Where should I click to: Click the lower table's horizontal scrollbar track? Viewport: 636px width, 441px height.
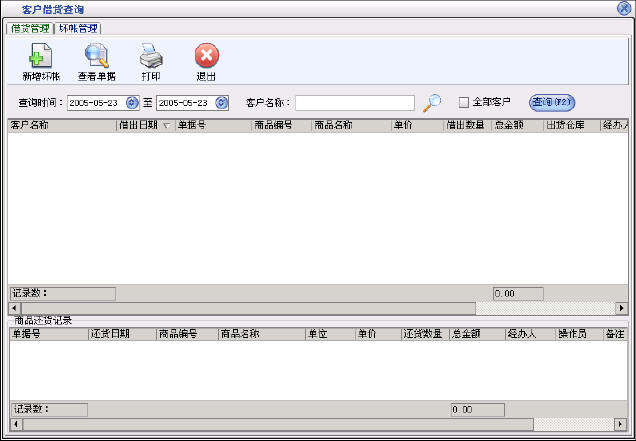click(300, 424)
